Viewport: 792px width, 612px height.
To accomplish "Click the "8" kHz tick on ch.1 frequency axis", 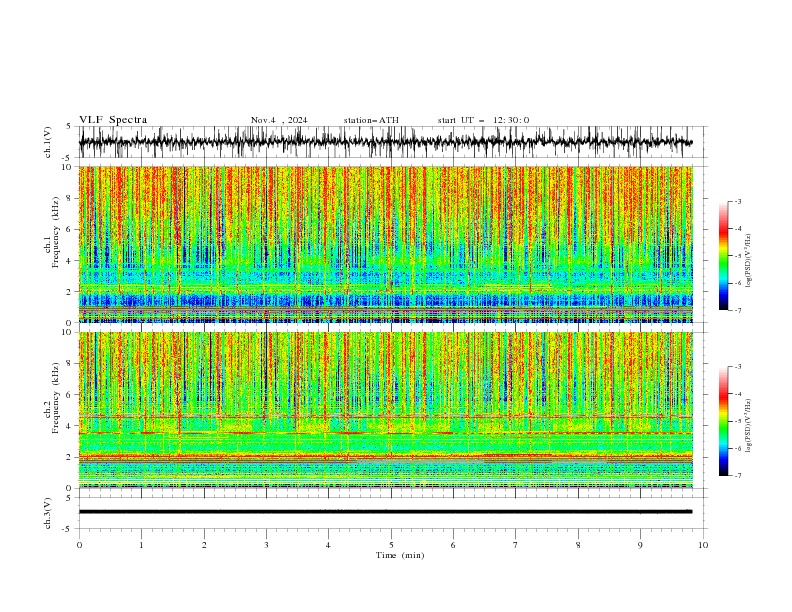I will [70, 198].
